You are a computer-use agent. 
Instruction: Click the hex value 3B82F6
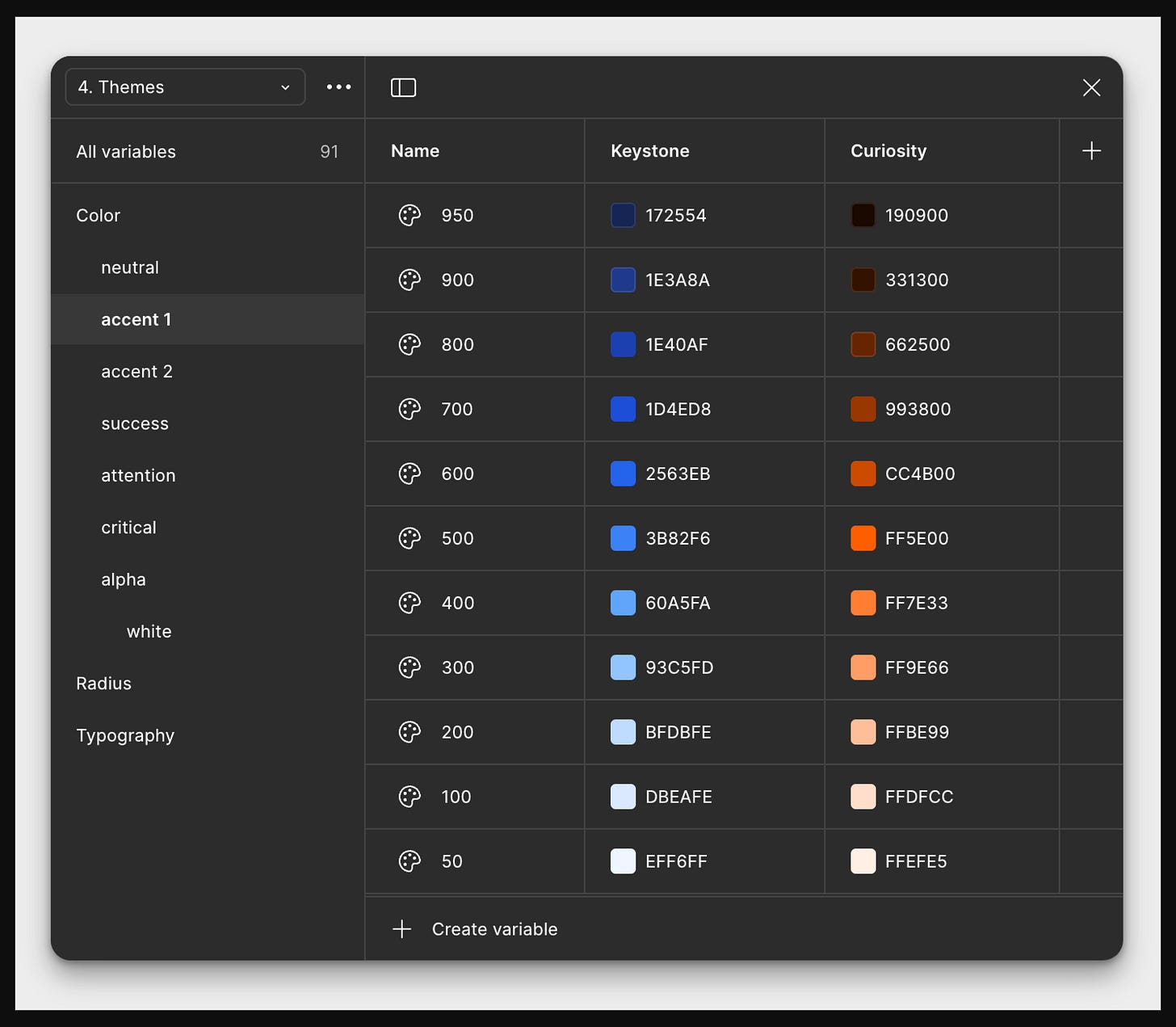(678, 539)
